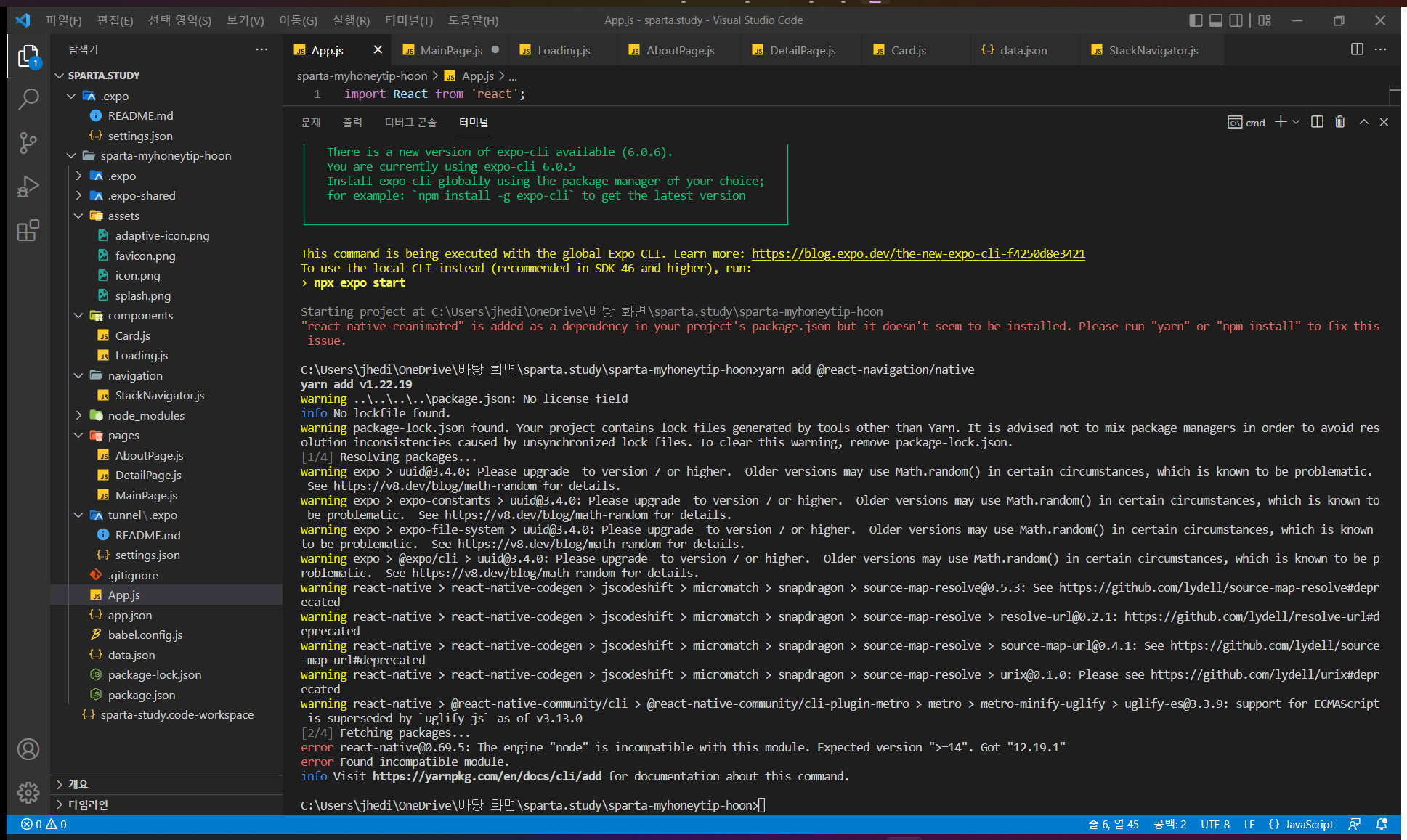Open the 파일(F) menu
Screen dimensions: 1407x840
point(64,20)
